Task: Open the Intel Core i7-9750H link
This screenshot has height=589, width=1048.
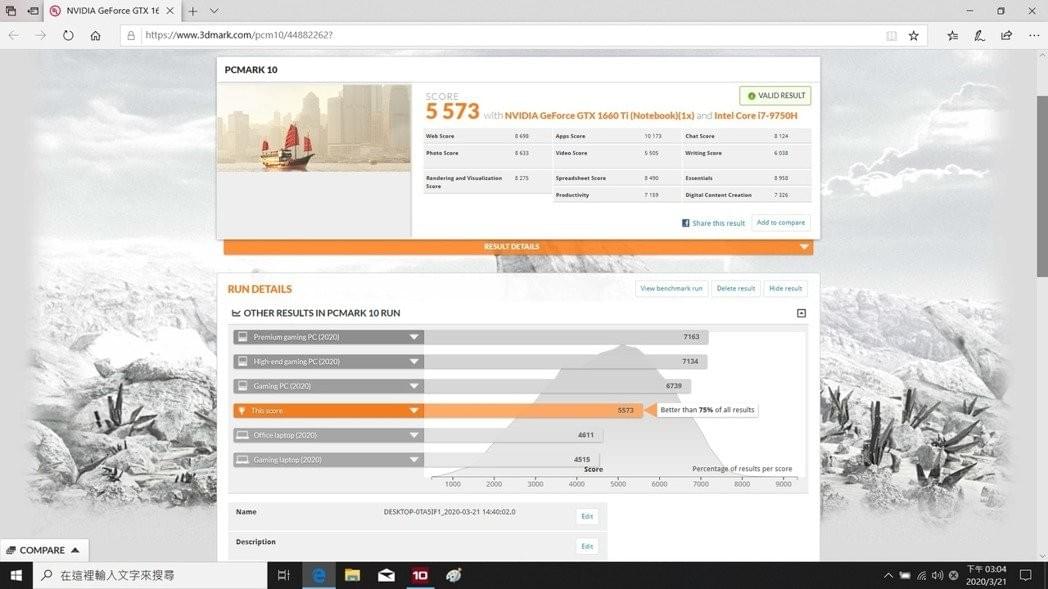Action: pyautogui.click(x=755, y=116)
